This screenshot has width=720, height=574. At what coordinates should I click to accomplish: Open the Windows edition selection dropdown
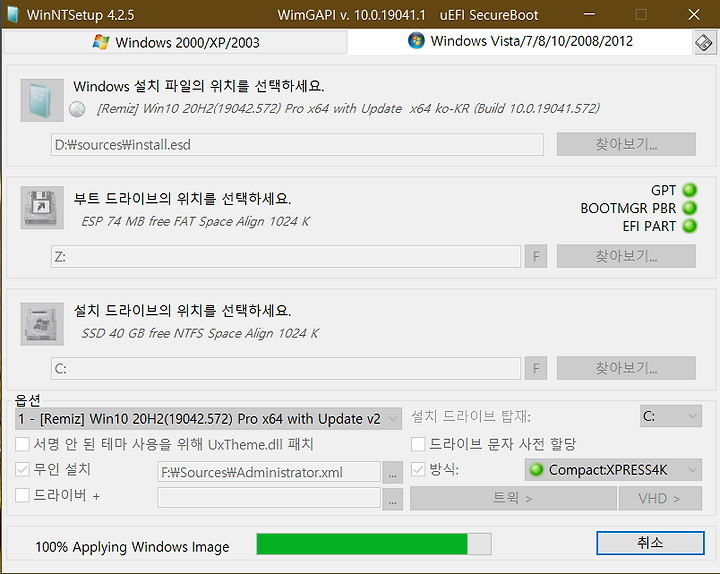[208, 419]
